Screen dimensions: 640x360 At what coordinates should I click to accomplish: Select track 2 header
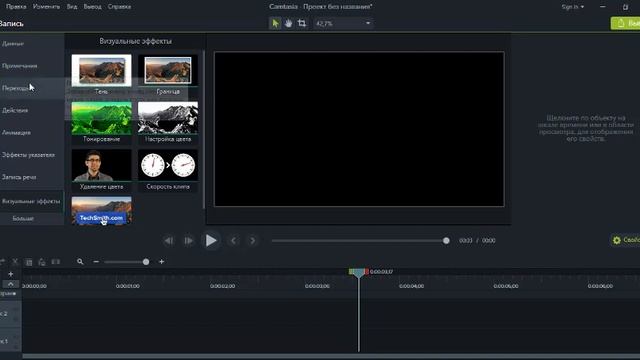[11, 314]
